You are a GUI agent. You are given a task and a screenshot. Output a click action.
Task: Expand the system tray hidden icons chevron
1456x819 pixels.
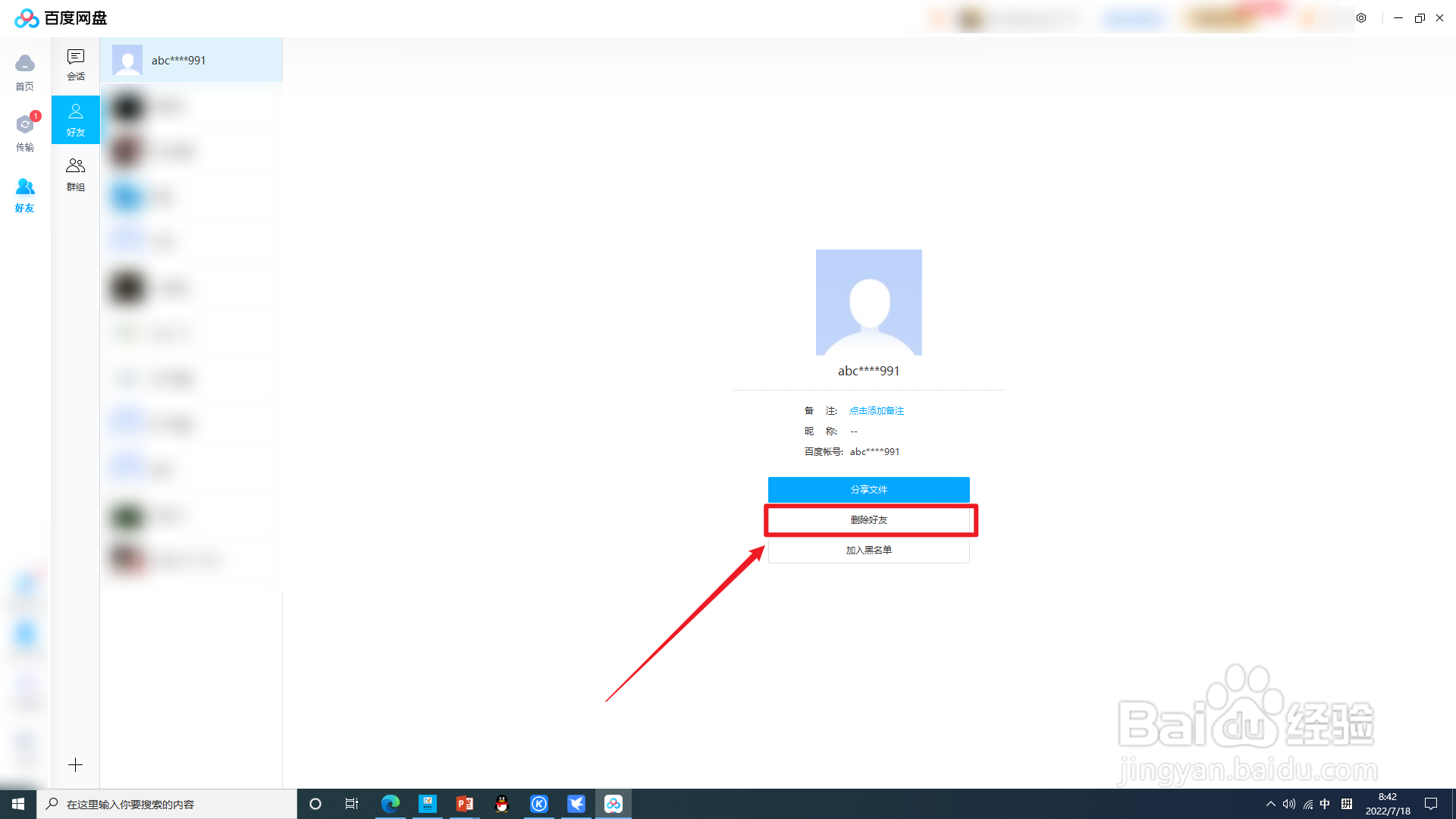click(x=1270, y=804)
